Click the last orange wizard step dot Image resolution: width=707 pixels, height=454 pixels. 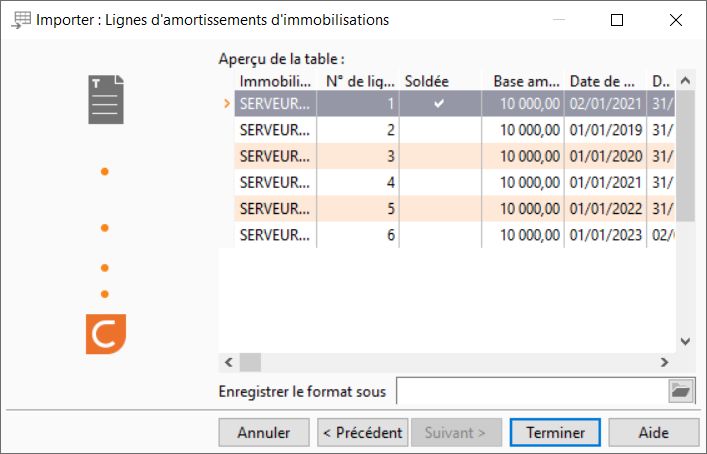[x=105, y=294]
